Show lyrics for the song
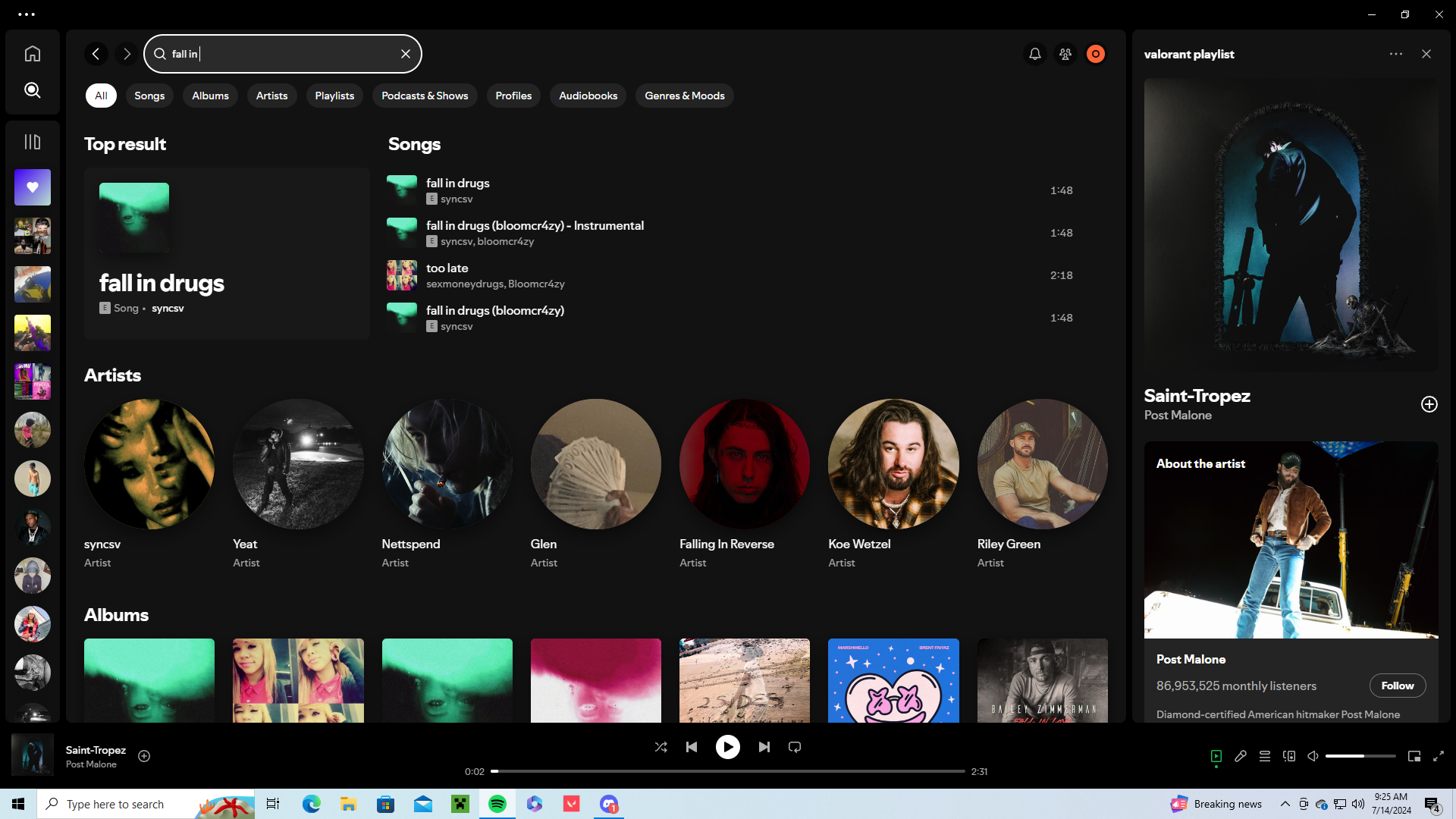The width and height of the screenshot is (1456, 819). [x=1241, y=756]
